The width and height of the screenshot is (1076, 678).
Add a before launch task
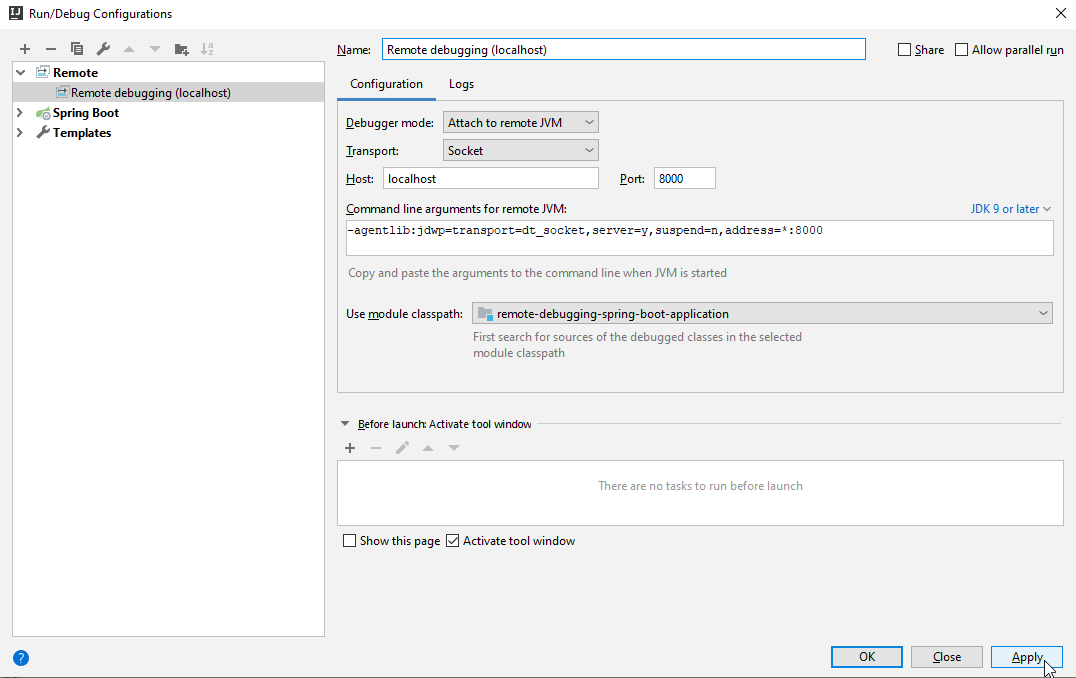pyautogui.click(x=350, y=448)
